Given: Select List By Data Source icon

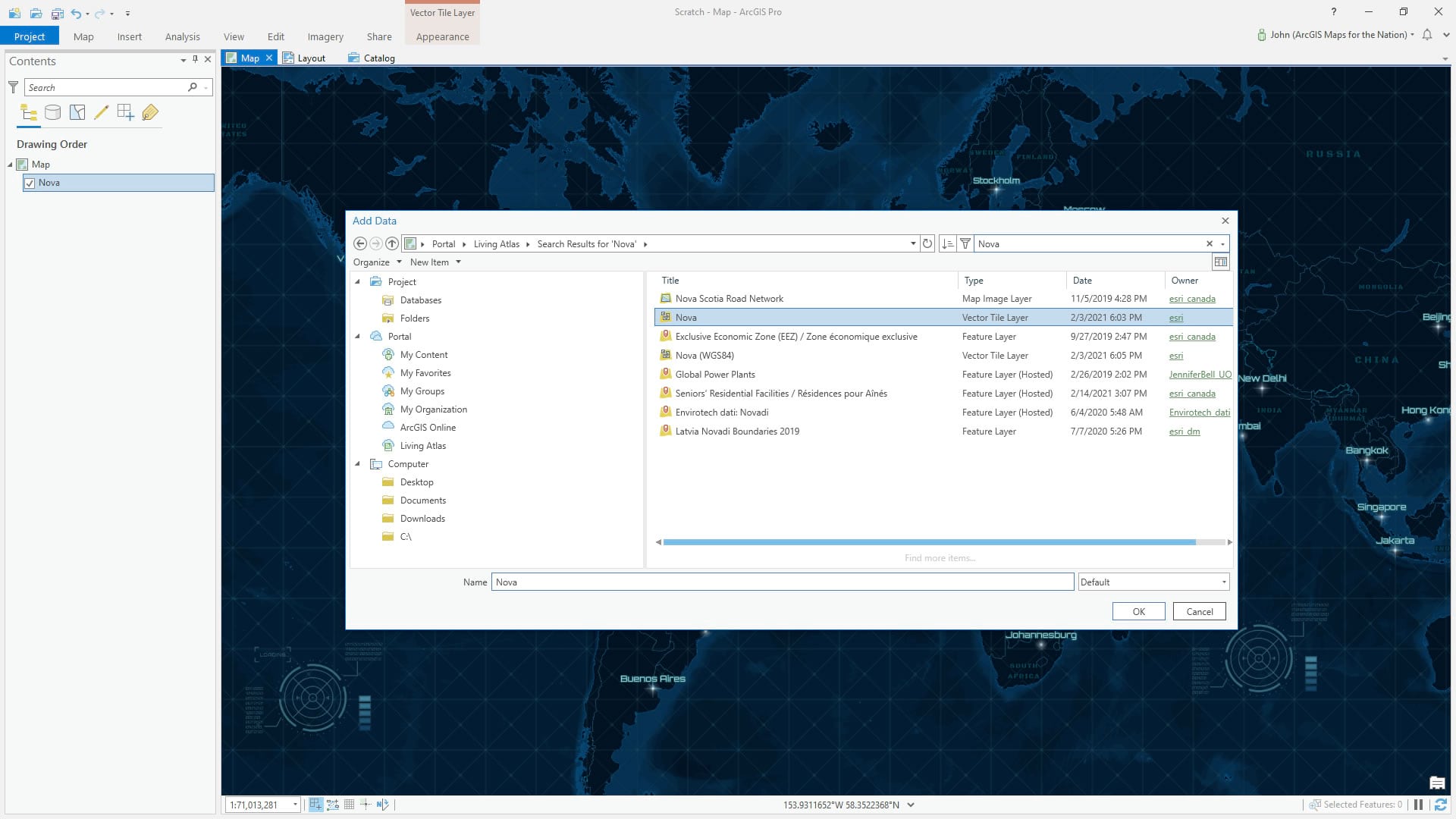Looking at the screenshot, I should coord(52,113).
